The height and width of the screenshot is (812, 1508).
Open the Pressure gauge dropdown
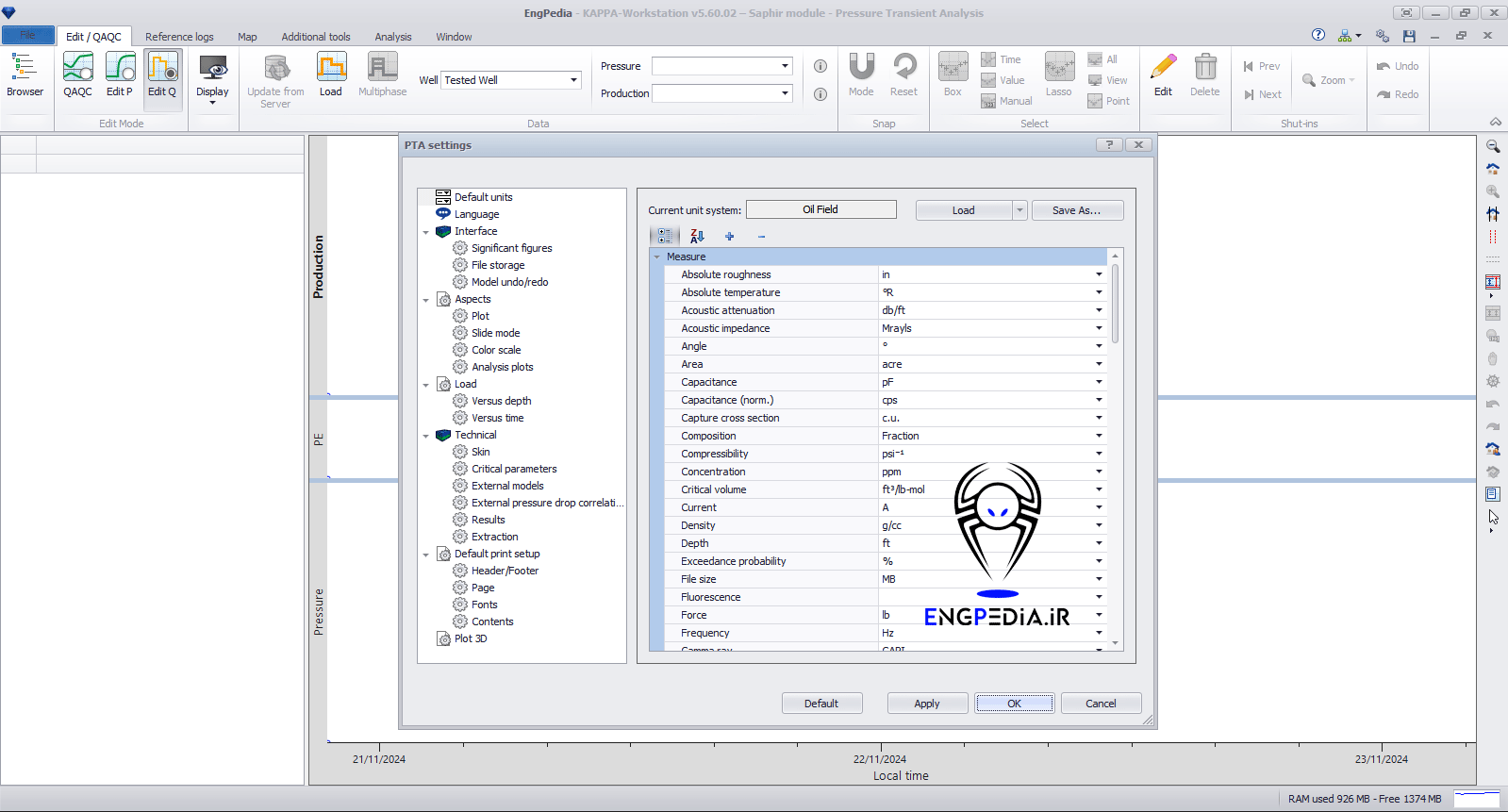click(x=785, y=66)
